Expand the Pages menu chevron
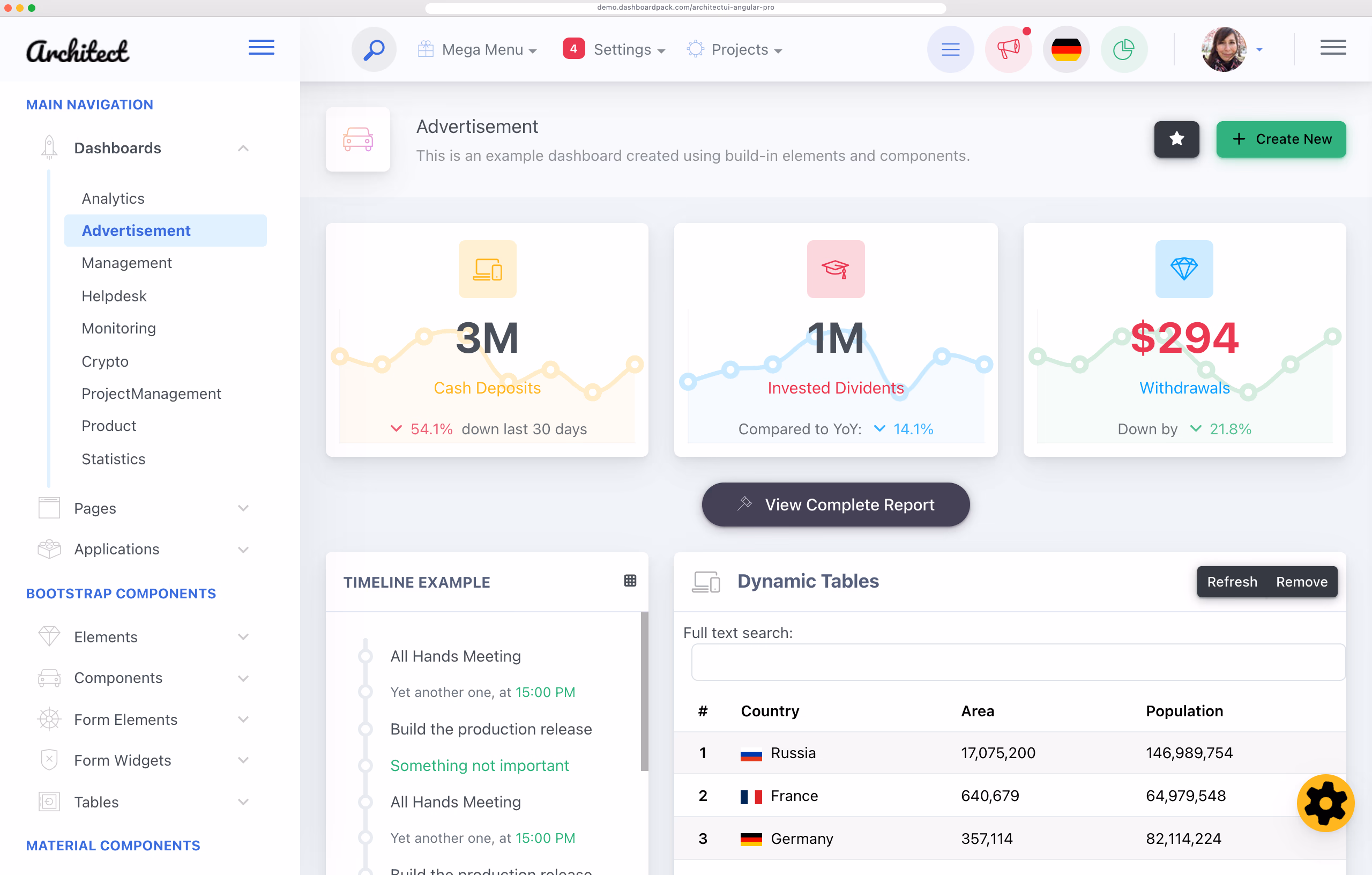 coord(243,508)
